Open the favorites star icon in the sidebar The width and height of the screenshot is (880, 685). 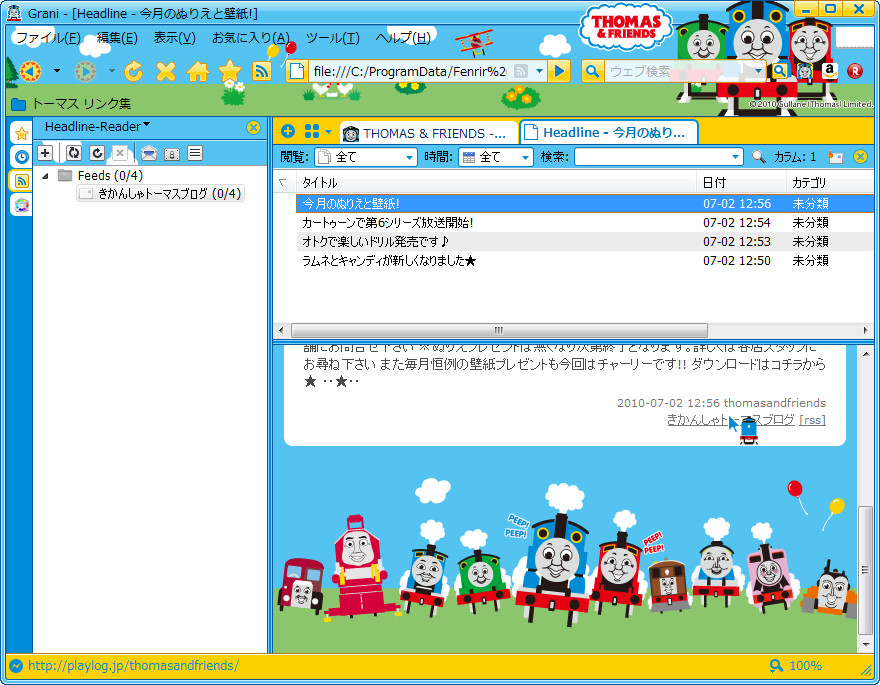point(19,132)
